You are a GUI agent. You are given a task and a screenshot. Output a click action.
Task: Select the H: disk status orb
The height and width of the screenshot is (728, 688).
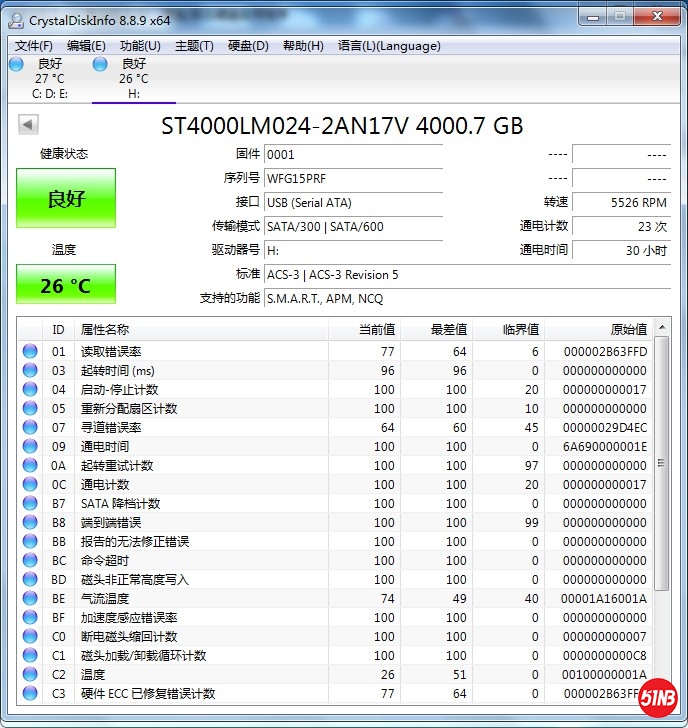[x=100, y=64]
